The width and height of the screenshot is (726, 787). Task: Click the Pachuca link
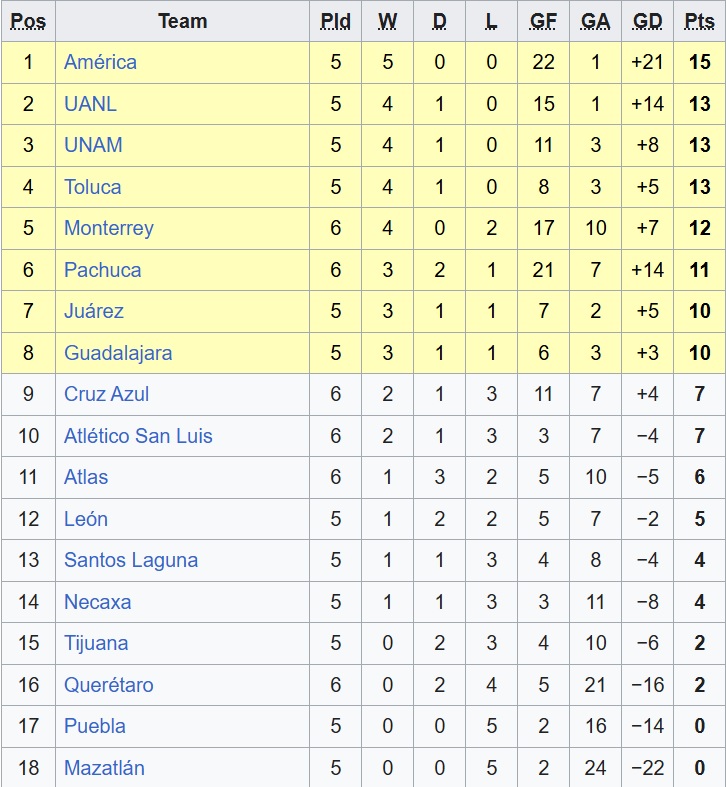pos(102,270)
